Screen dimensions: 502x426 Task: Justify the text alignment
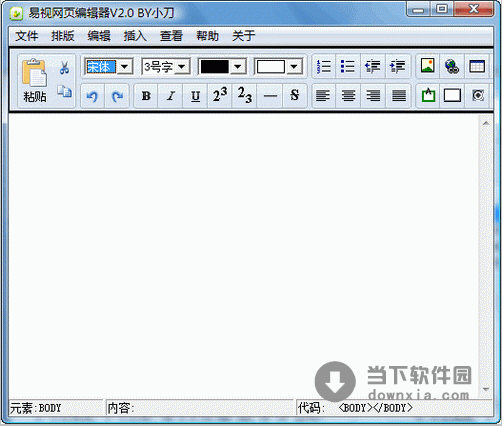(399, 96)
